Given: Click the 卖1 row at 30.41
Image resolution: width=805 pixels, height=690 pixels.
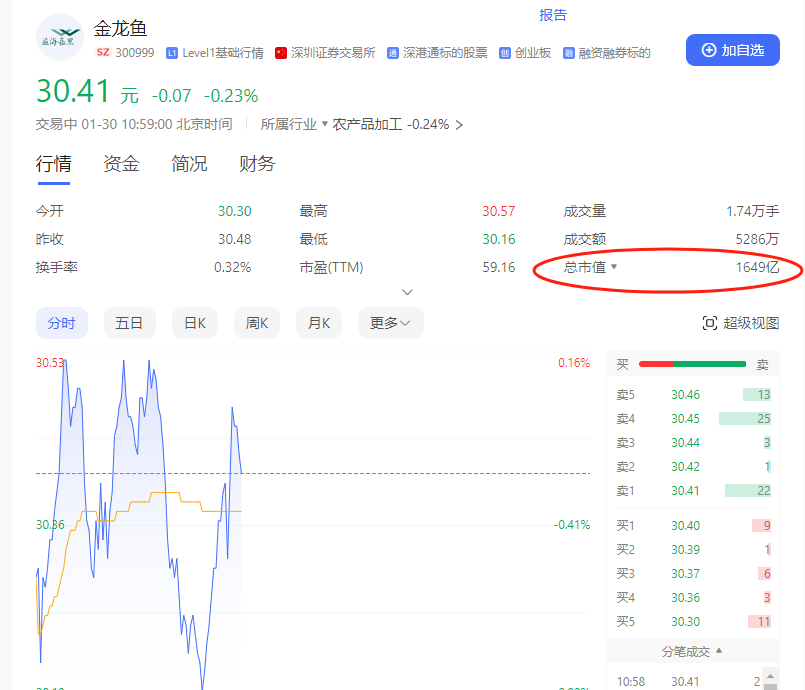Looking at the screenshot, I should point(693,491).
